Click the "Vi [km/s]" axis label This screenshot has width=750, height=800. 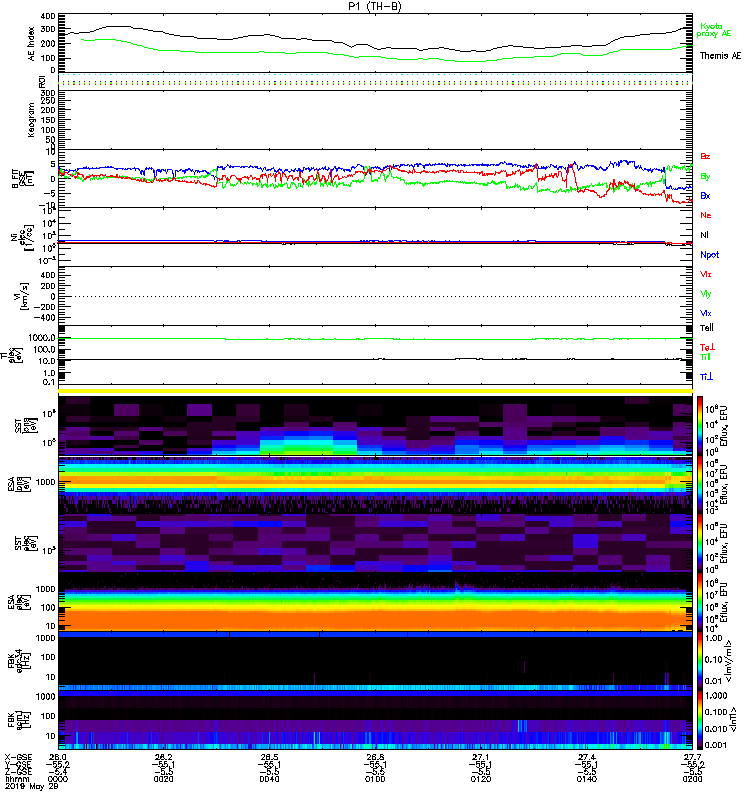(x=21, y=296)
